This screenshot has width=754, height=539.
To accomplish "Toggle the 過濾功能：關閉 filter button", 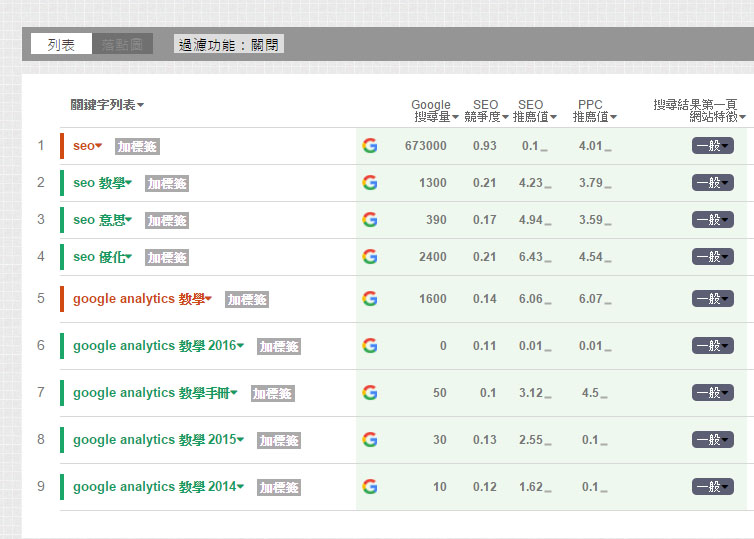I will 228,44.
